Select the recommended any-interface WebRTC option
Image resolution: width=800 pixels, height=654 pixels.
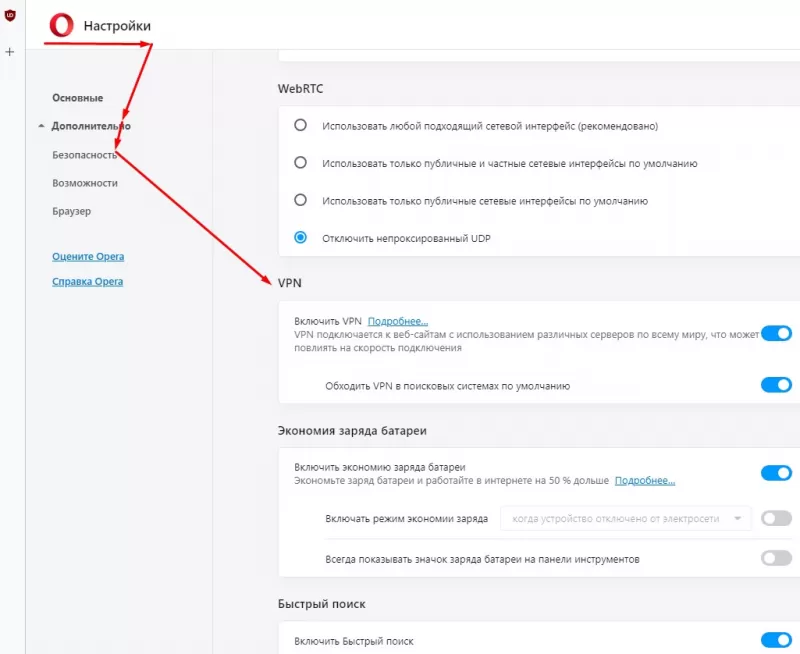[x=300, y=126]
